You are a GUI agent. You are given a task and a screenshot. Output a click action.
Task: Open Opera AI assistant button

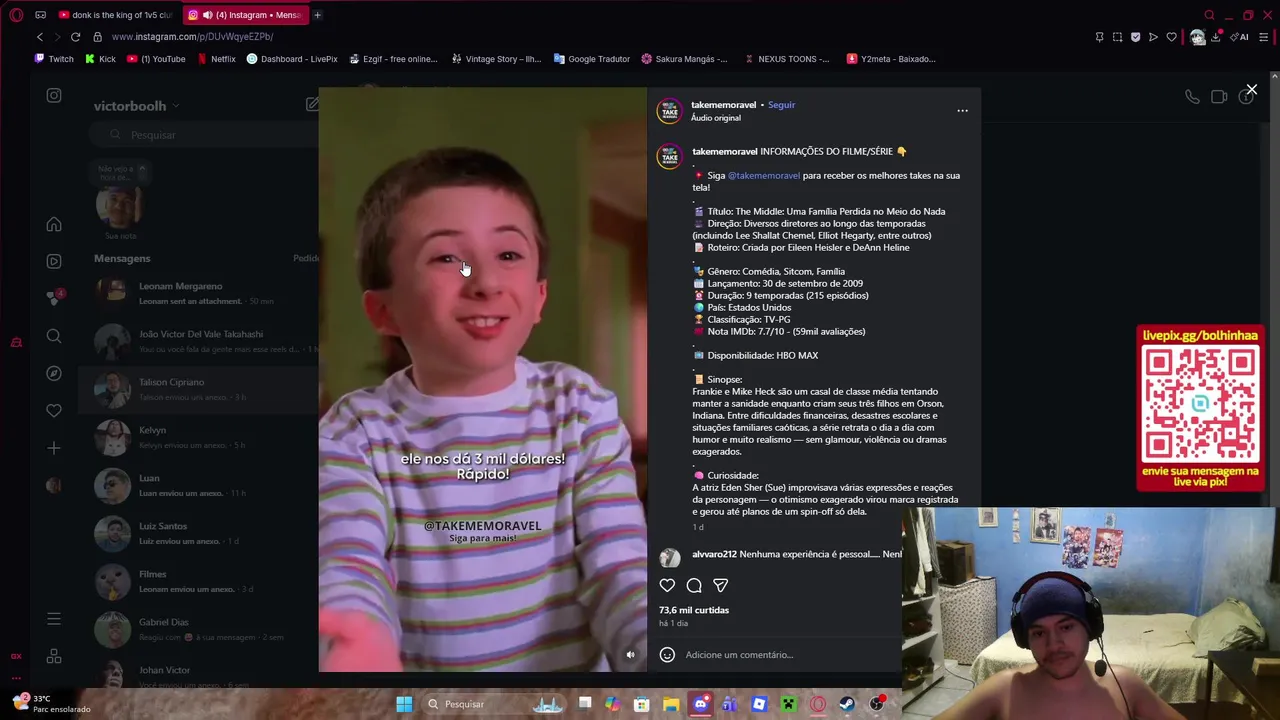click(x=1240, y=37)
